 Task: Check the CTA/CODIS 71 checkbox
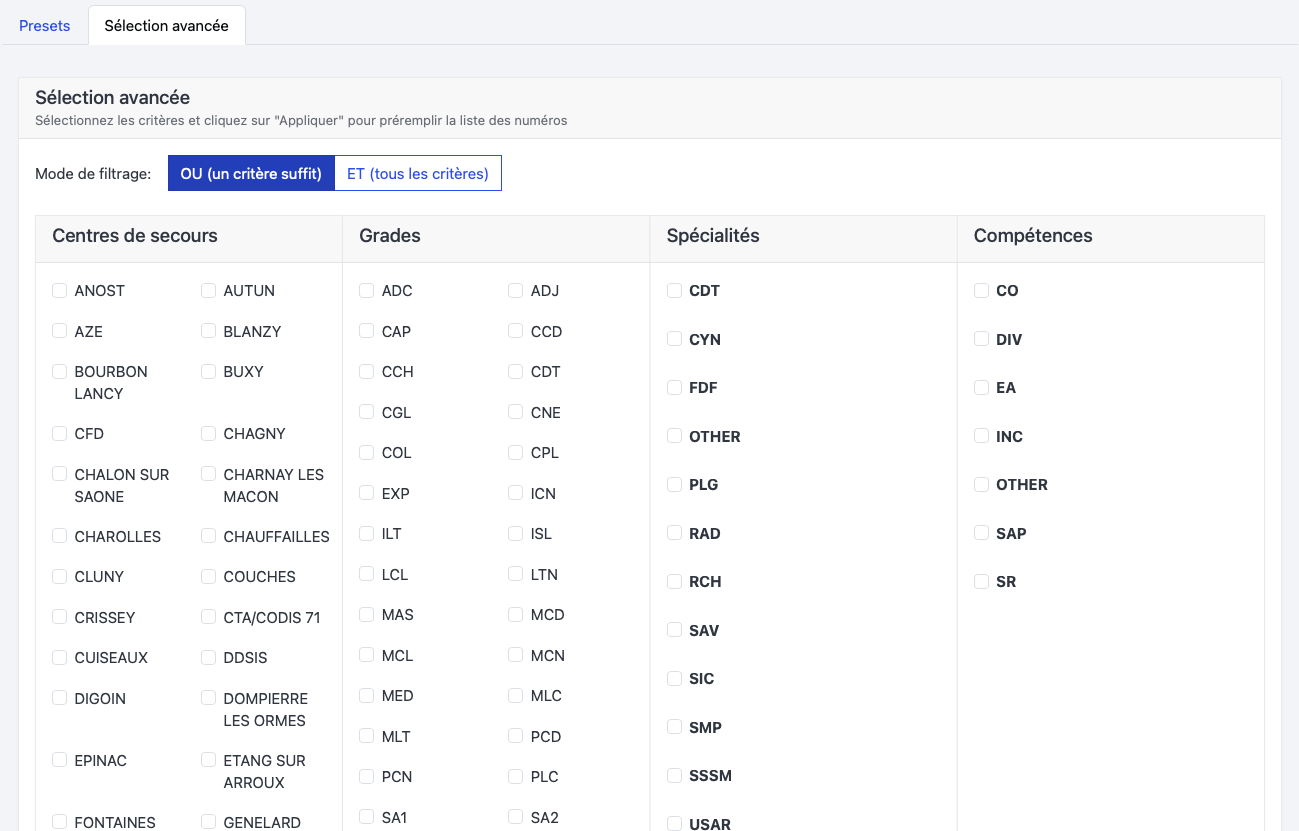click(x=209, y=617)
